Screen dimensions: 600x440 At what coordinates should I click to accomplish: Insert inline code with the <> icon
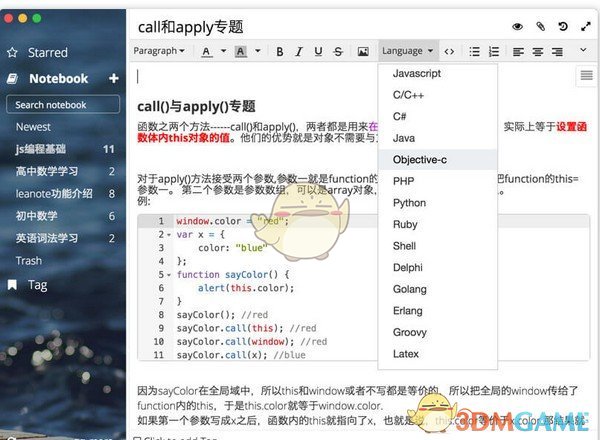[x=449, y=51]
